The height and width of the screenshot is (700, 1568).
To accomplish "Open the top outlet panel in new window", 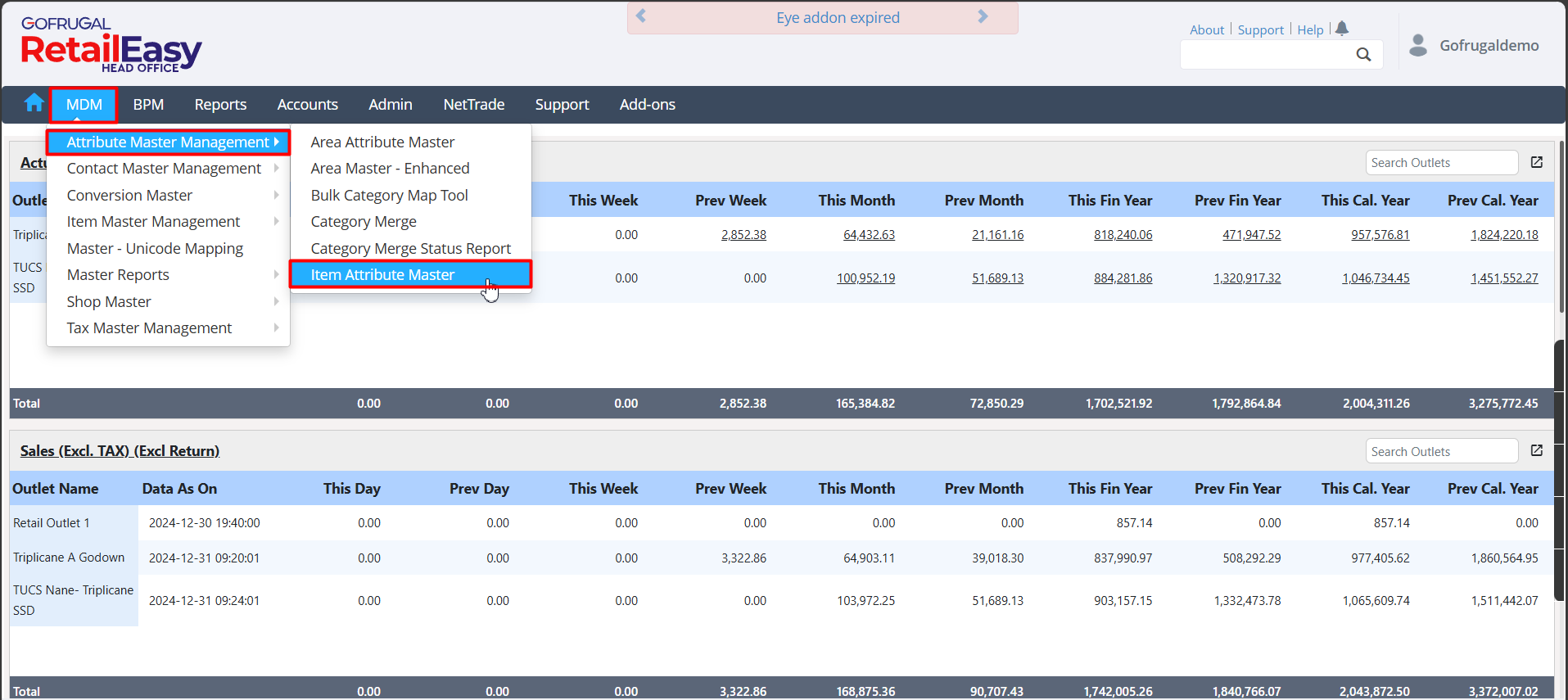I will tap(1537, 162).
